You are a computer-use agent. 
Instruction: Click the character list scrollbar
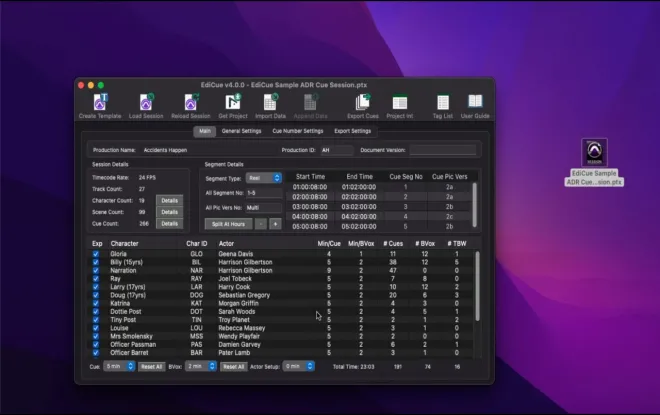click(477, 286)
